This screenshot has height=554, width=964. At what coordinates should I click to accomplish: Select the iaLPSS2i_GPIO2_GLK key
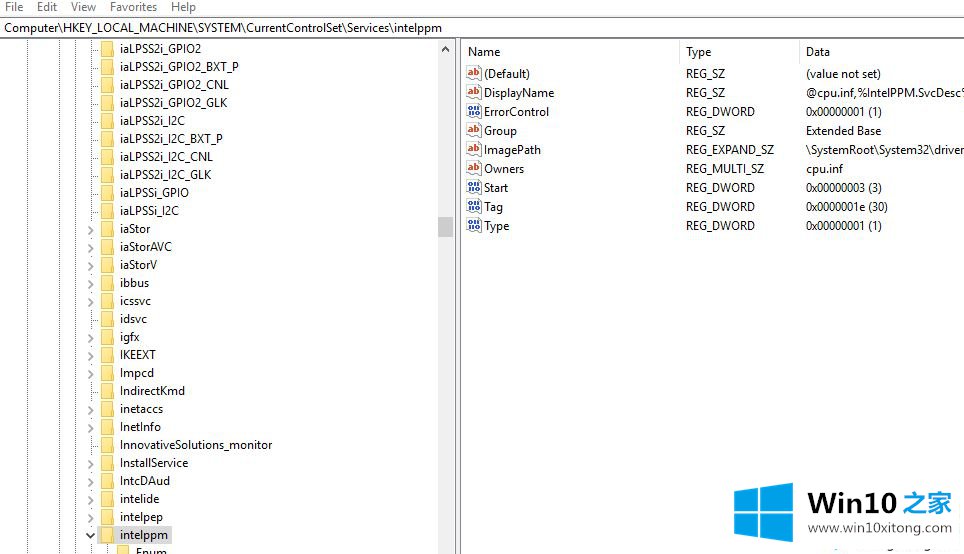(x=173, y=103)
